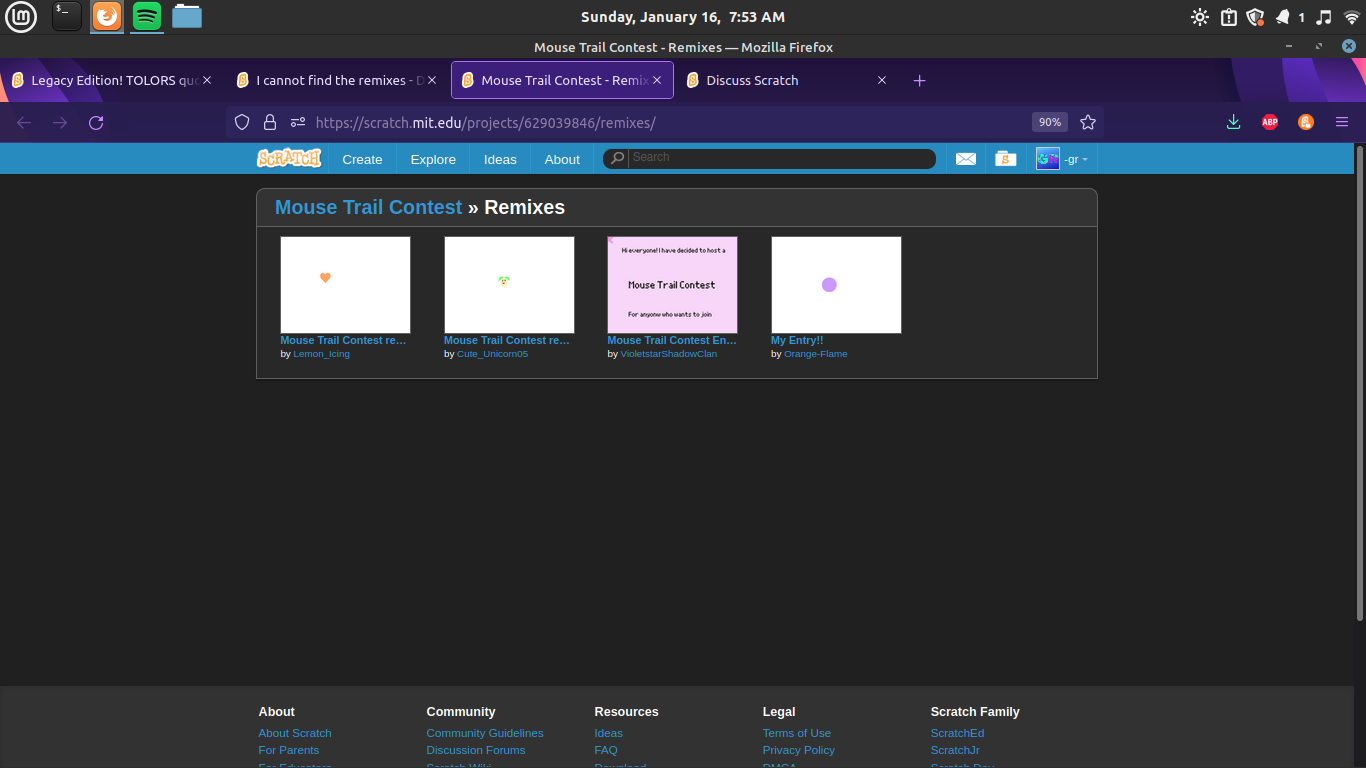Open the Firefox hamburger application menu

1341,122
